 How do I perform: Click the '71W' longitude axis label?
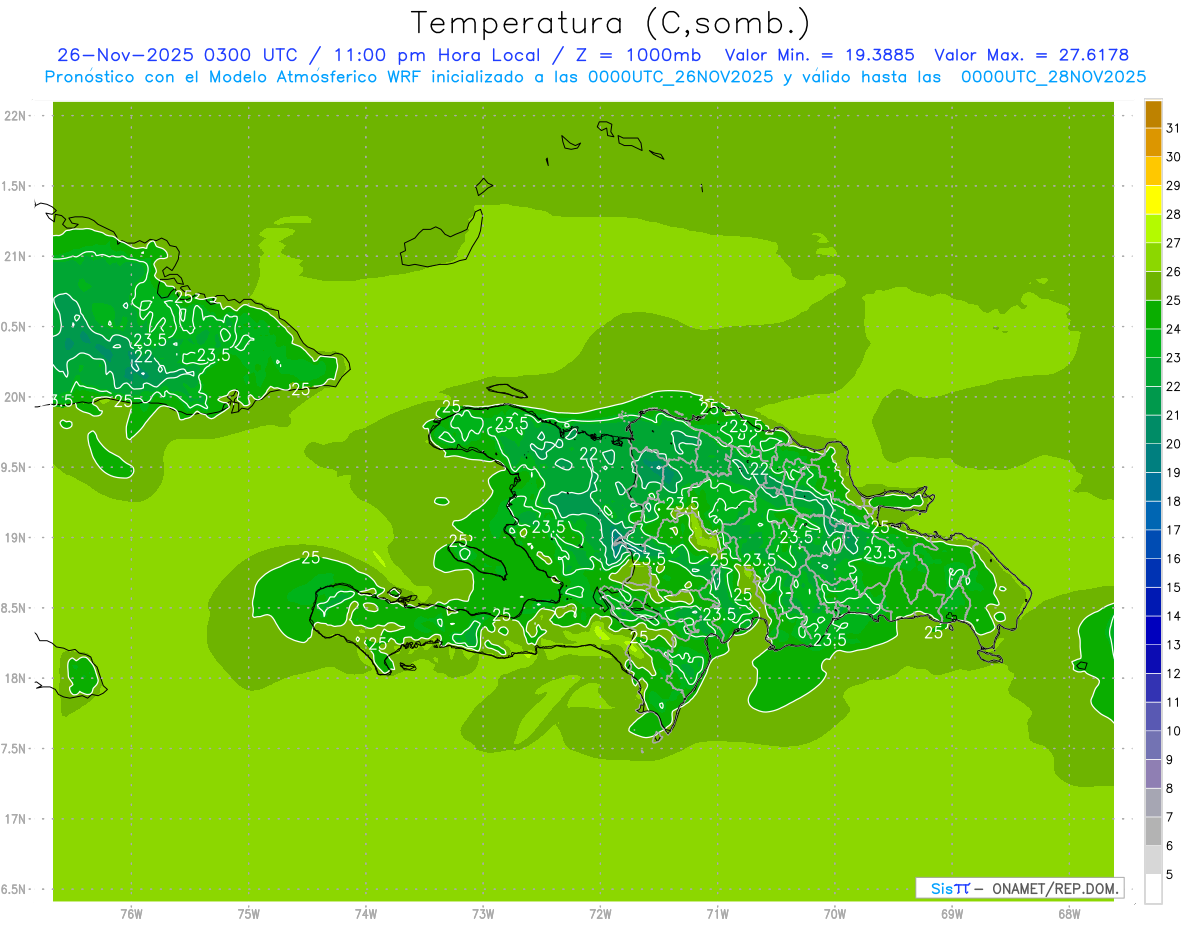717,914
